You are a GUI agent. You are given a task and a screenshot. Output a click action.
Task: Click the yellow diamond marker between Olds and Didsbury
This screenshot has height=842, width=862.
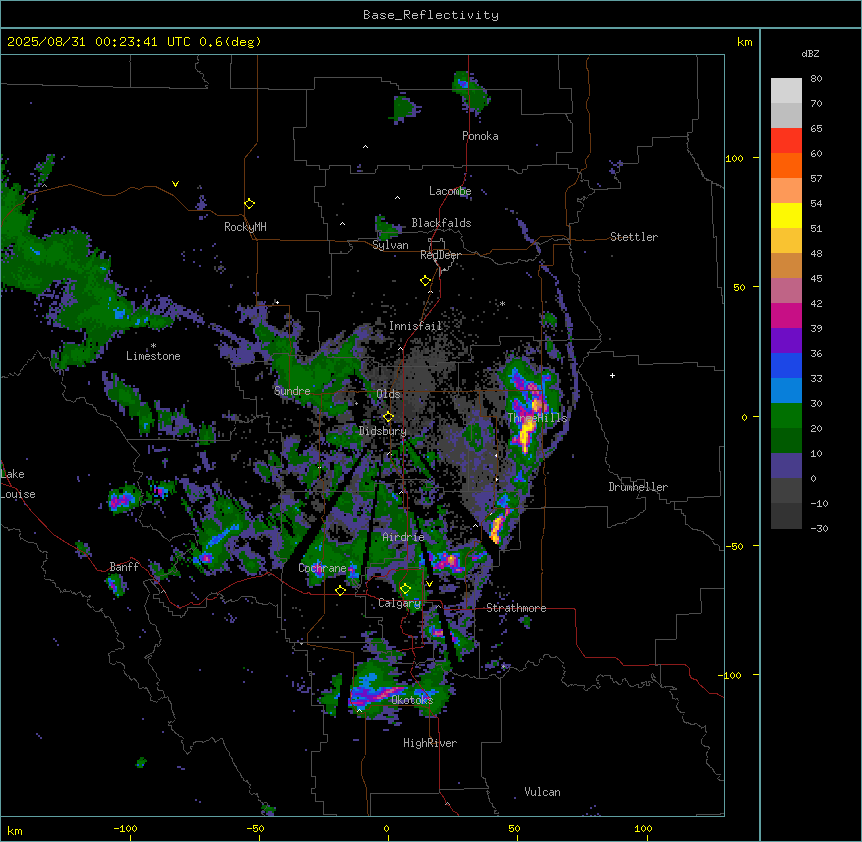(x=388, y=417)
